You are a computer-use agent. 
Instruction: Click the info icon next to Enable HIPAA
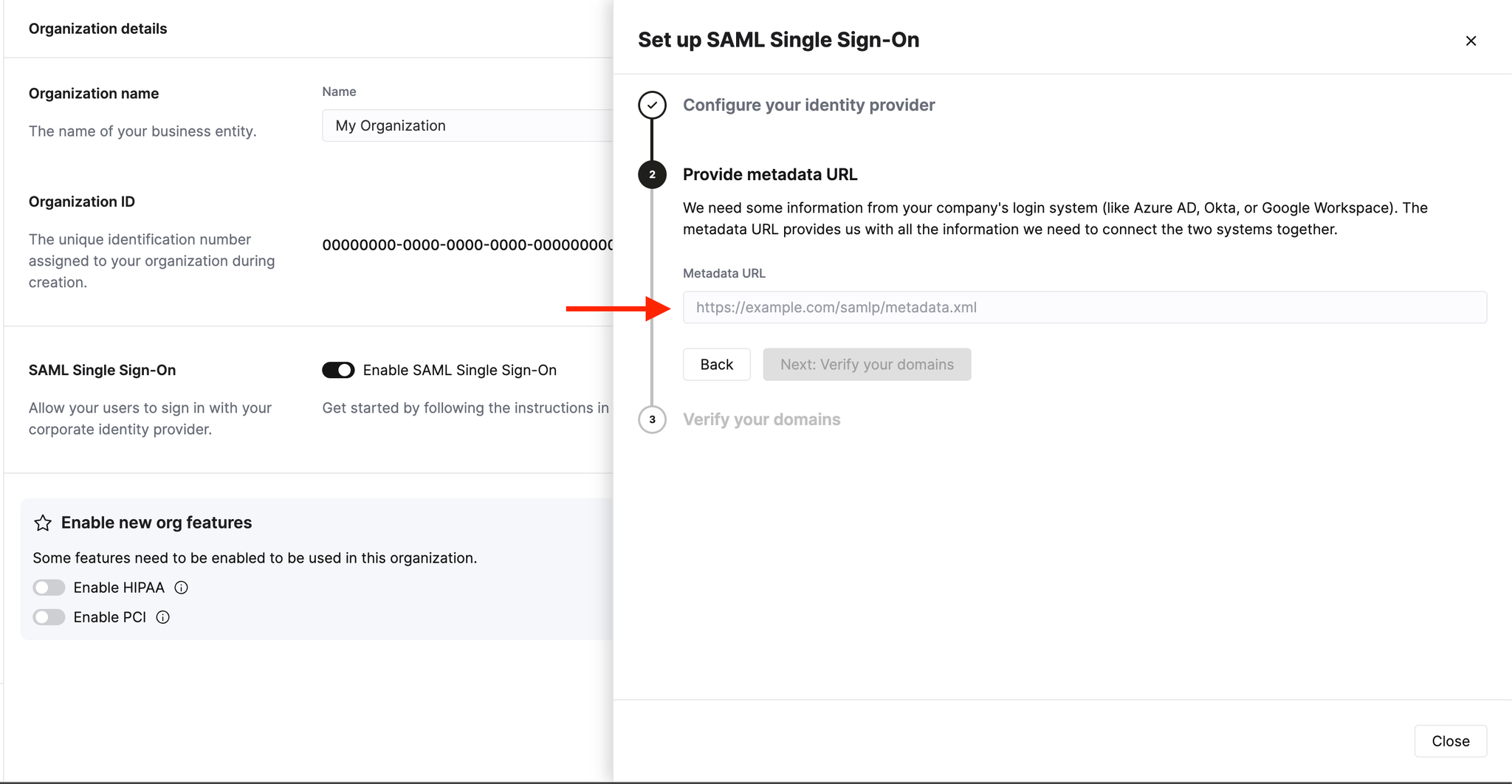(x=182, y=588)
